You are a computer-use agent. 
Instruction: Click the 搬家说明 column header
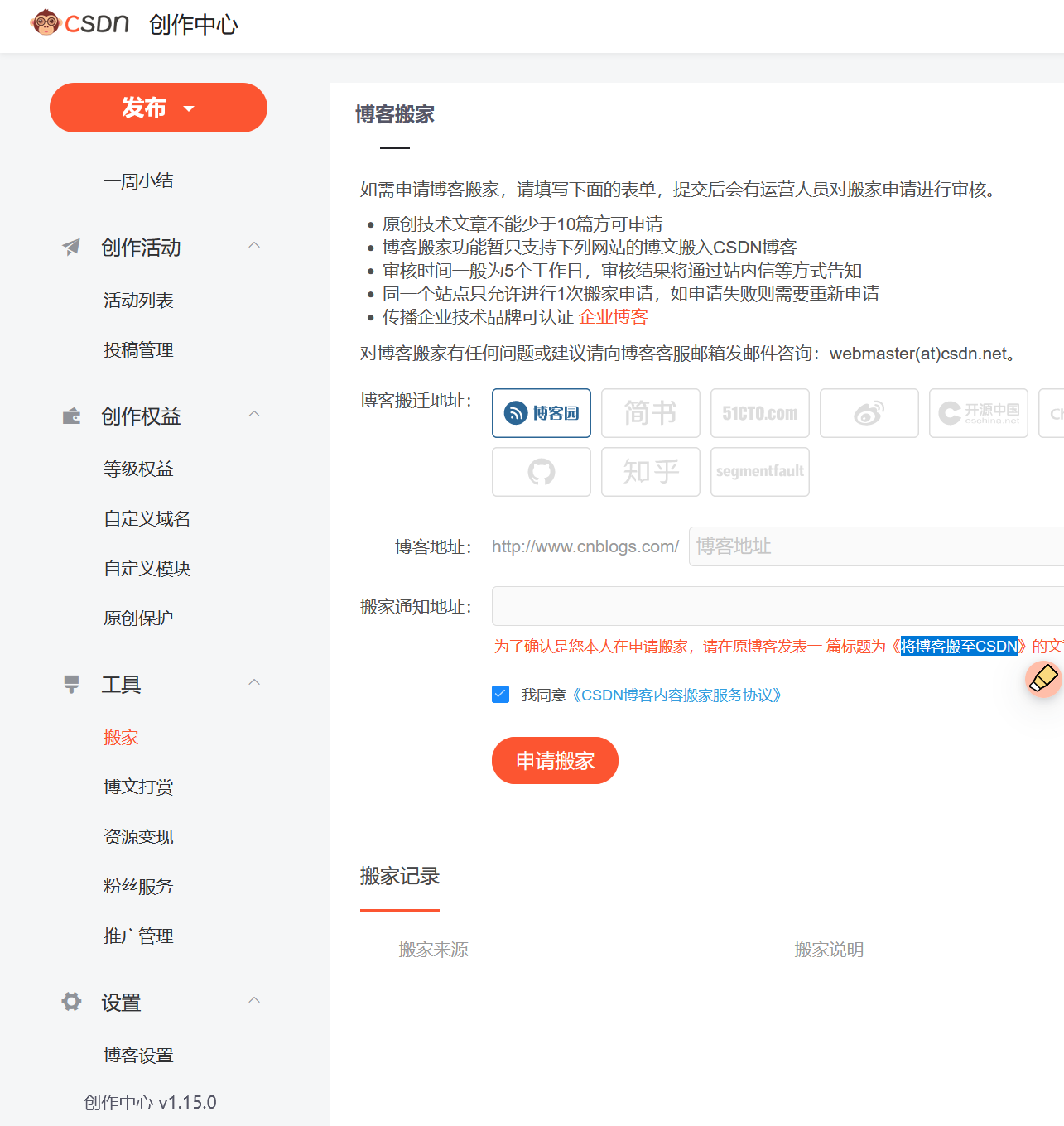pos(829,949)
